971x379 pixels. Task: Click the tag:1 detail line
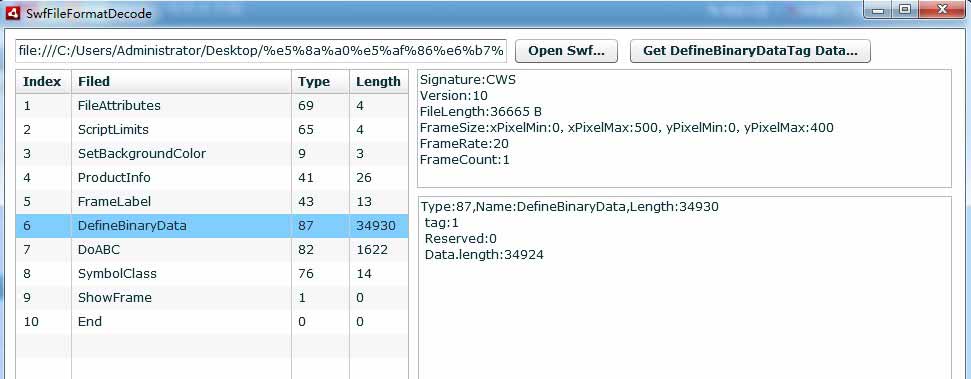coord(442,223)
